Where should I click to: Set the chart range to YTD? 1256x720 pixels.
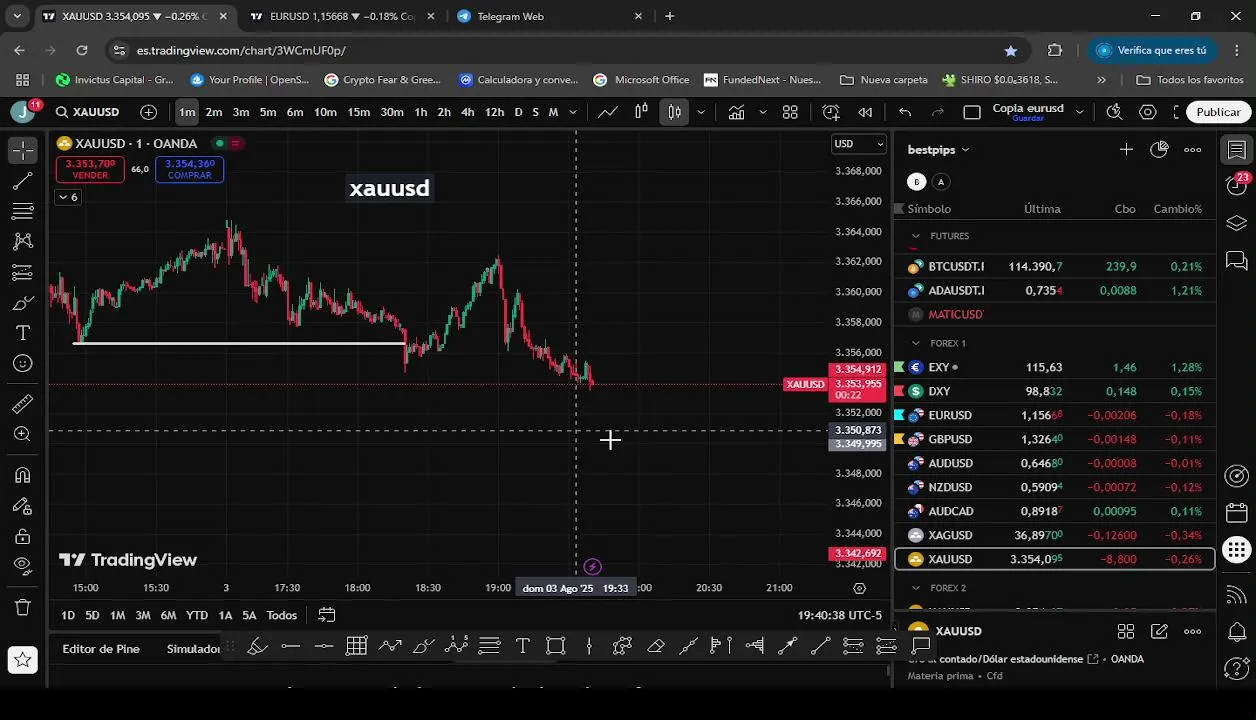[197, 615]
